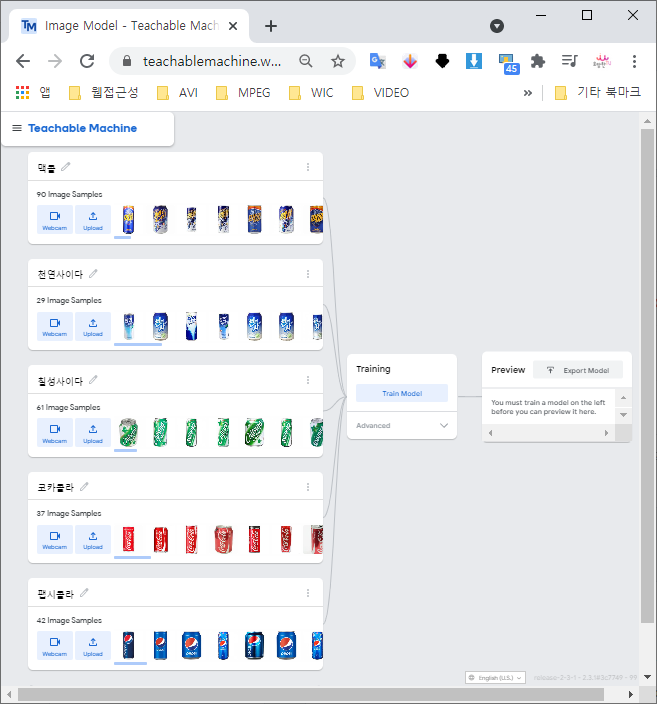View site security lock info

tap(127, 61)
